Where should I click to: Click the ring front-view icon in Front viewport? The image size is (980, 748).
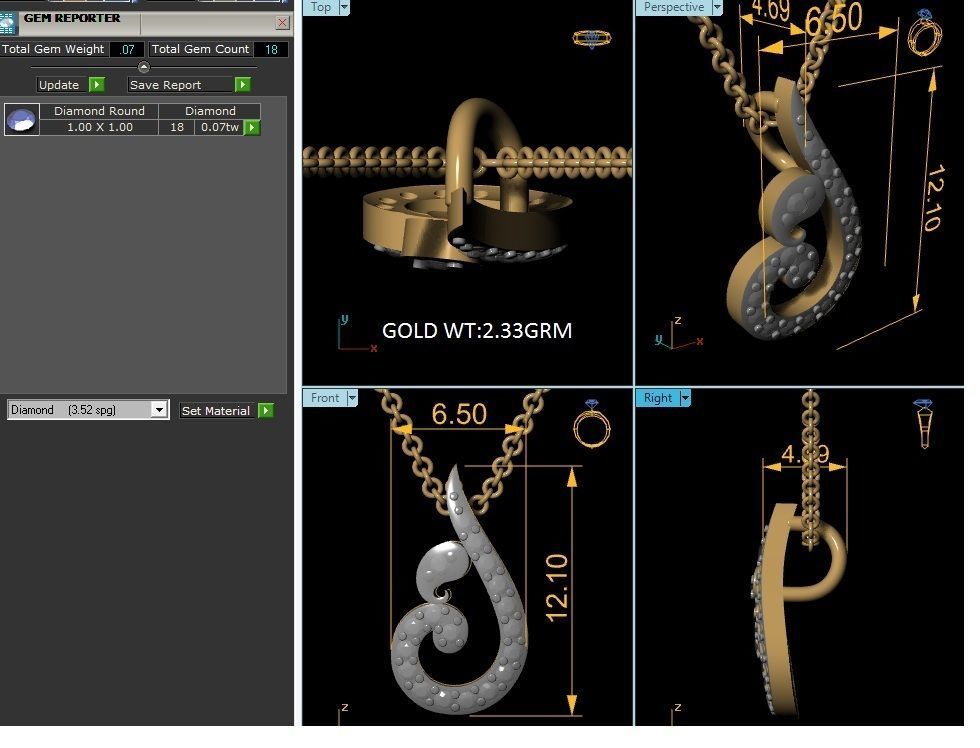coord(592,424)
